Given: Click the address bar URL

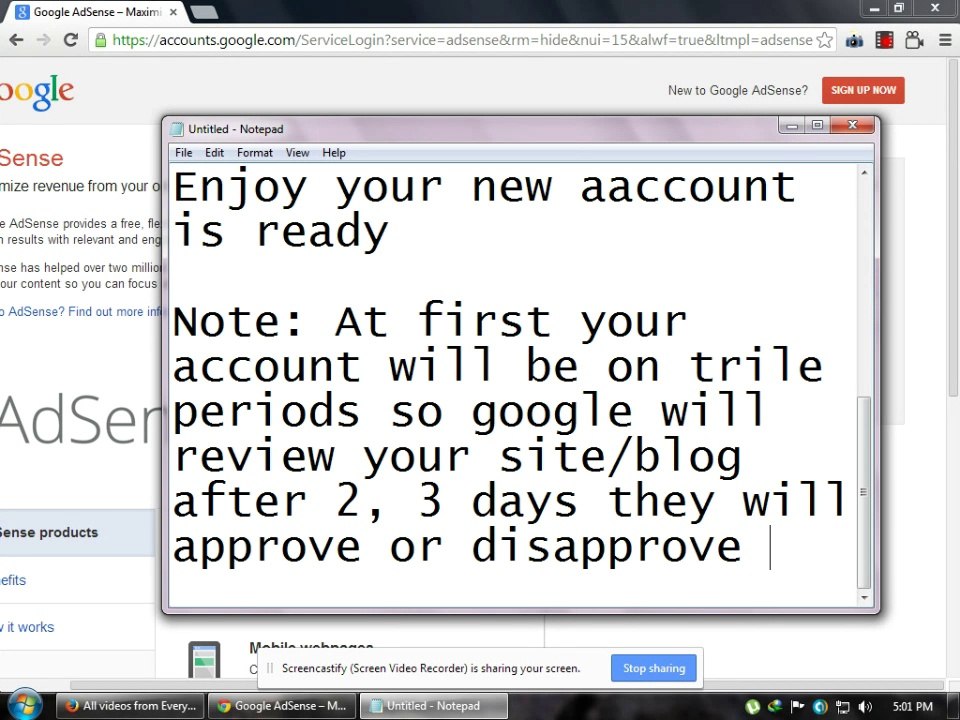Looking at the screenshot, I should 462,40.
